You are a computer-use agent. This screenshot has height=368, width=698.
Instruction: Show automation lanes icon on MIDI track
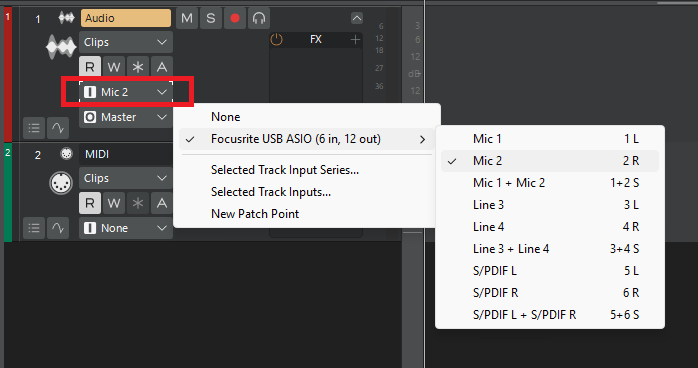click(58, 228)
